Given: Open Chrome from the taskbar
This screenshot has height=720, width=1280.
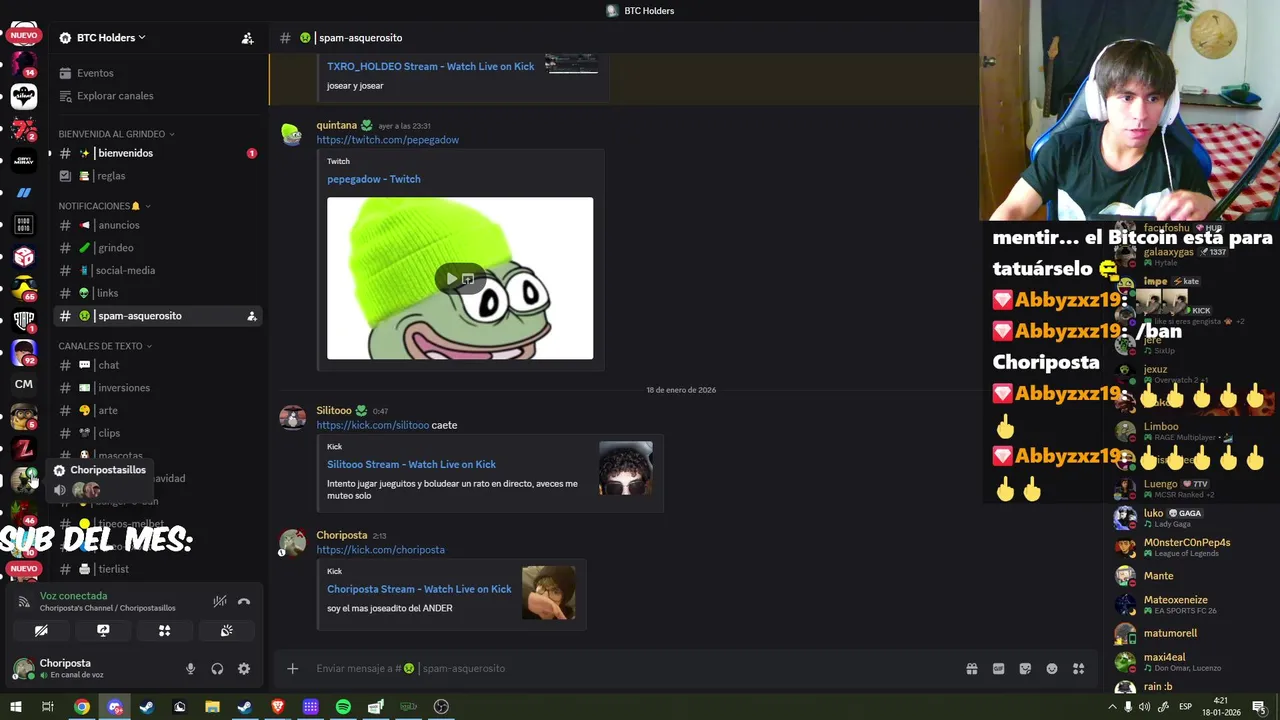Looking at the screenshot, I should (x=82, y=707).
